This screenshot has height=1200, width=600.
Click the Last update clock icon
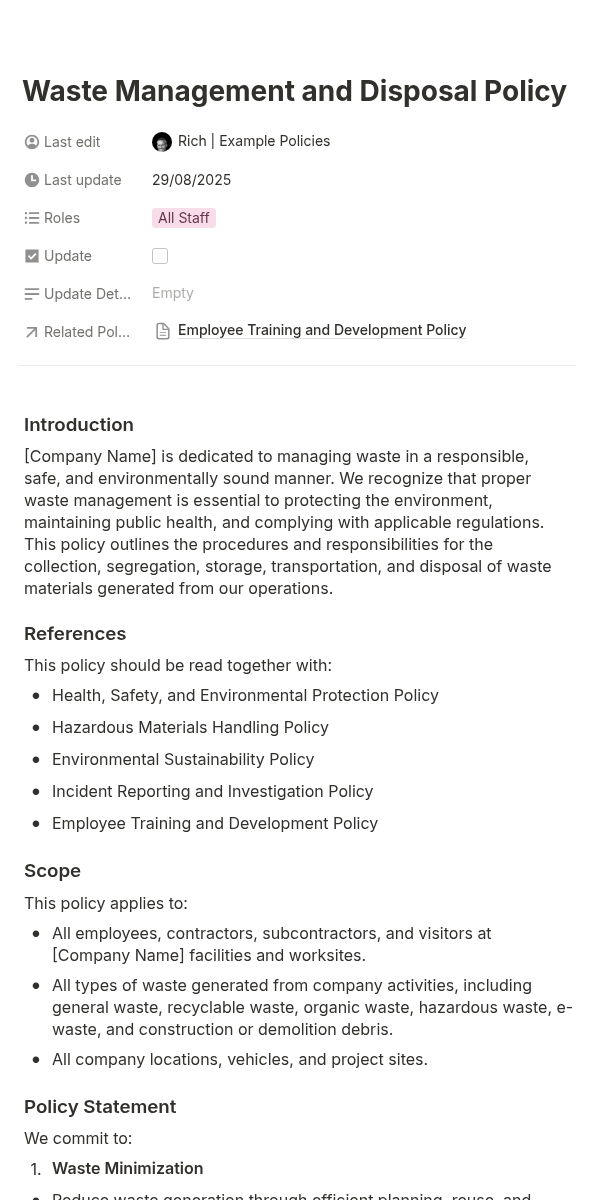[x=32, y=180]
